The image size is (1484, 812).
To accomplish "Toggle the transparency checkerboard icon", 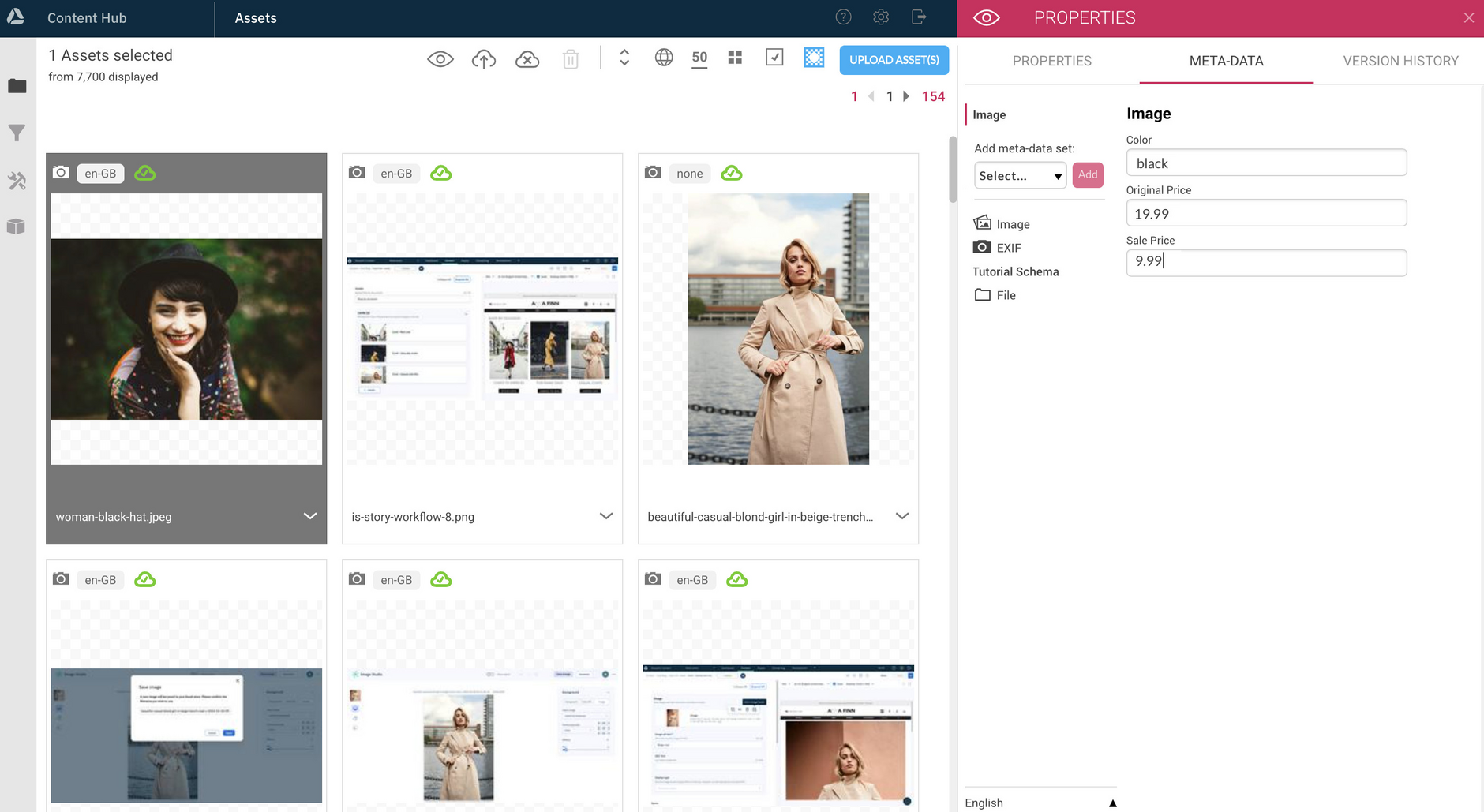I will (x=814, y=58).
